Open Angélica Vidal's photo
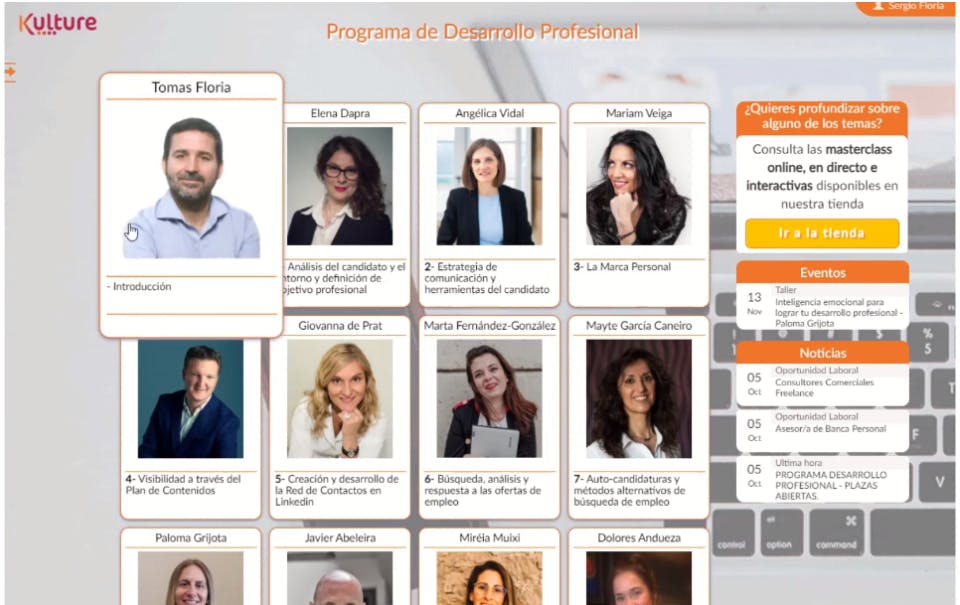Screen dimensions: 960x605 489,186
